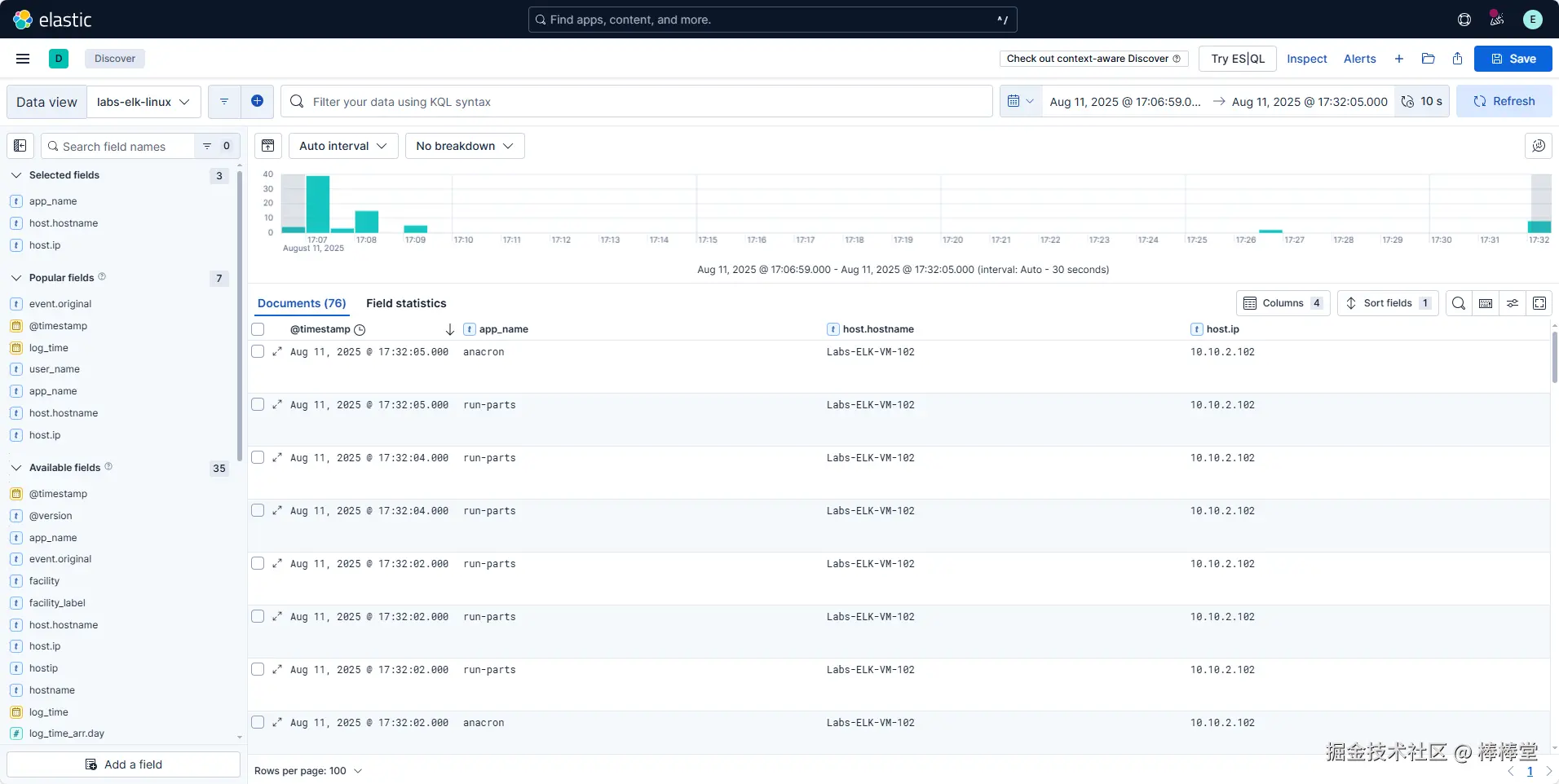The width and height of the screenshot is (1559, 784).
Task: Click the share icon in top bar
Action: point(1457,59)
